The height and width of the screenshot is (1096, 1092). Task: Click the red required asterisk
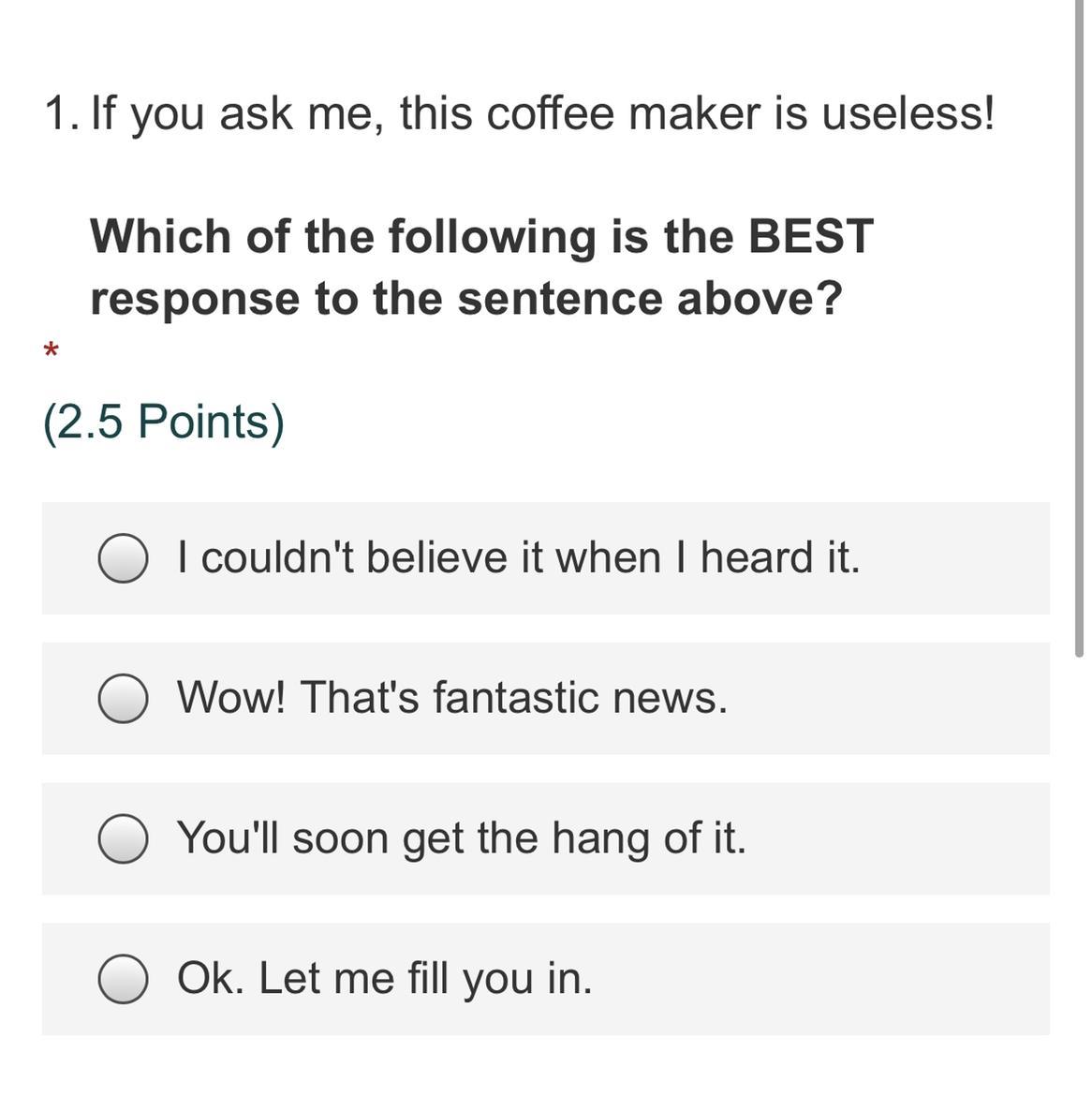51,348
